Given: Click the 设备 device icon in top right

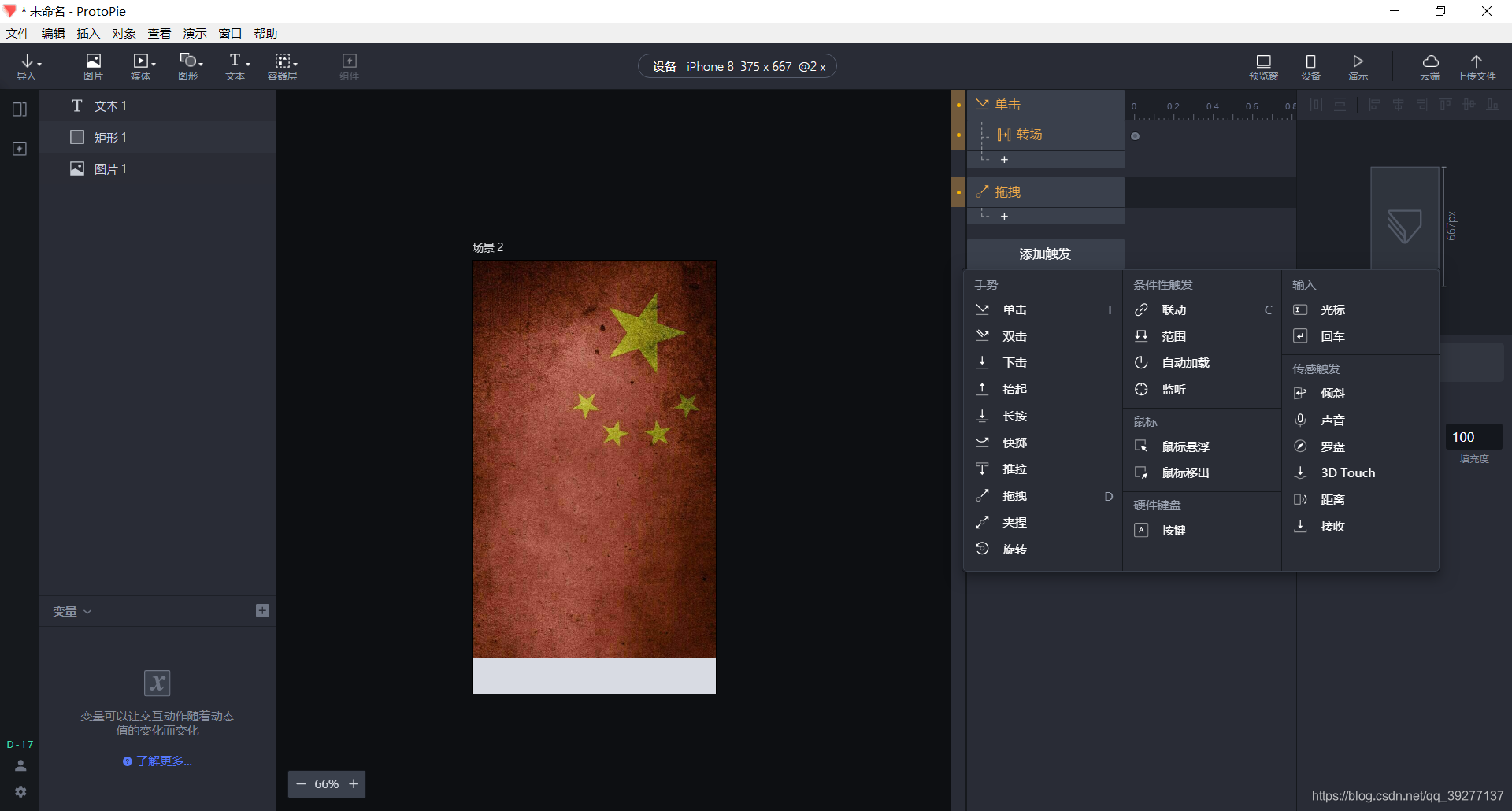Looking at the screenshot, I should 1310,67.
